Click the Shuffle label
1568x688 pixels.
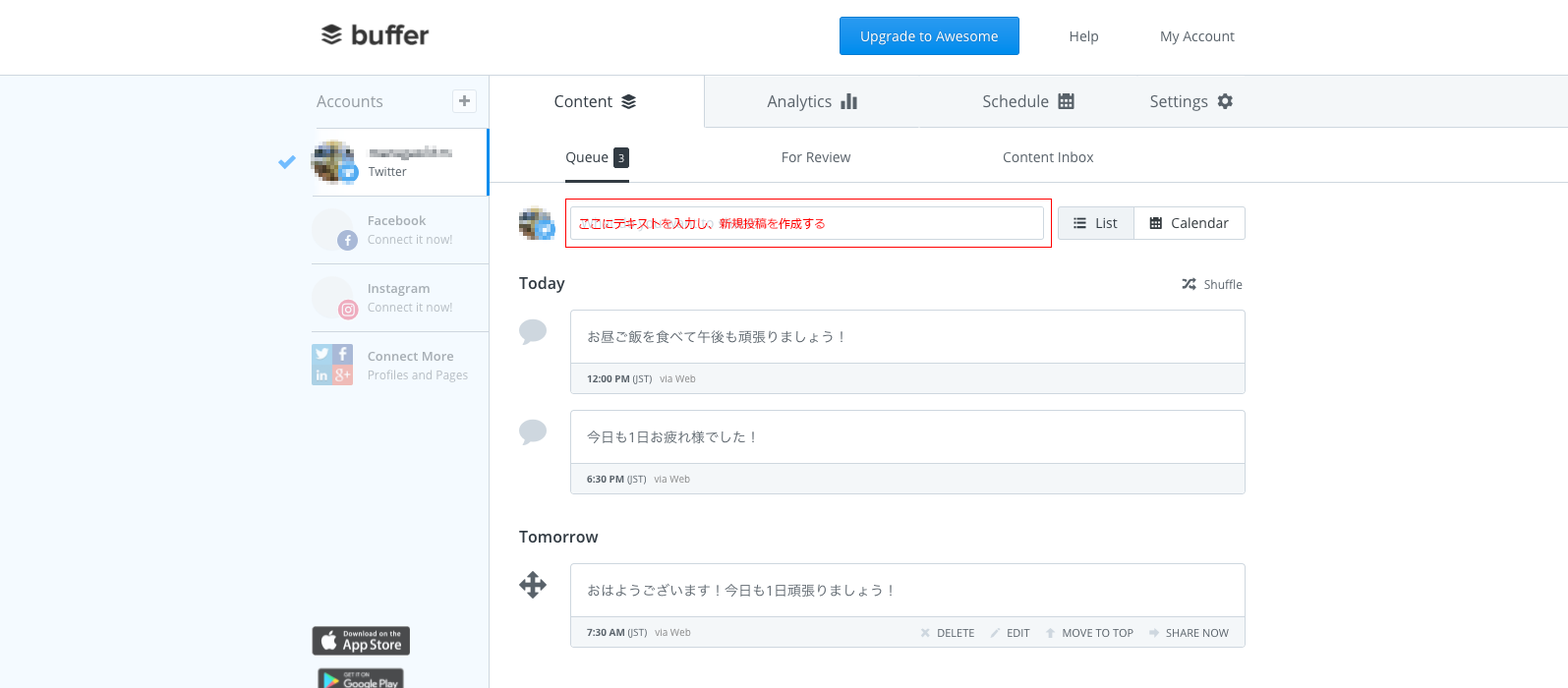point(1223,284)
